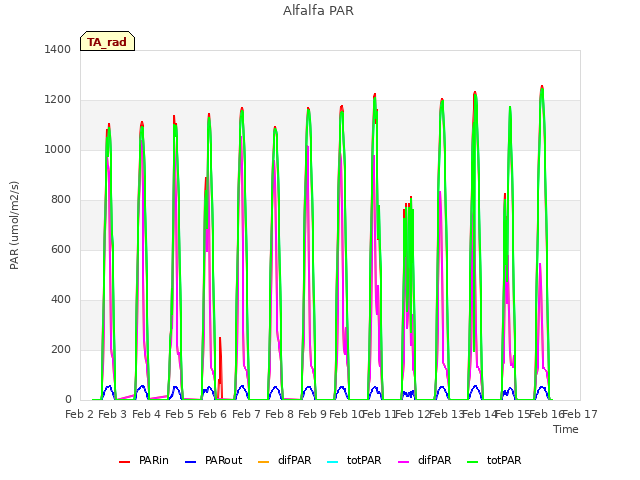Click the 400 y-axis tick label
The width and height of the screenshot is (640, 480).
coord(61,300)
